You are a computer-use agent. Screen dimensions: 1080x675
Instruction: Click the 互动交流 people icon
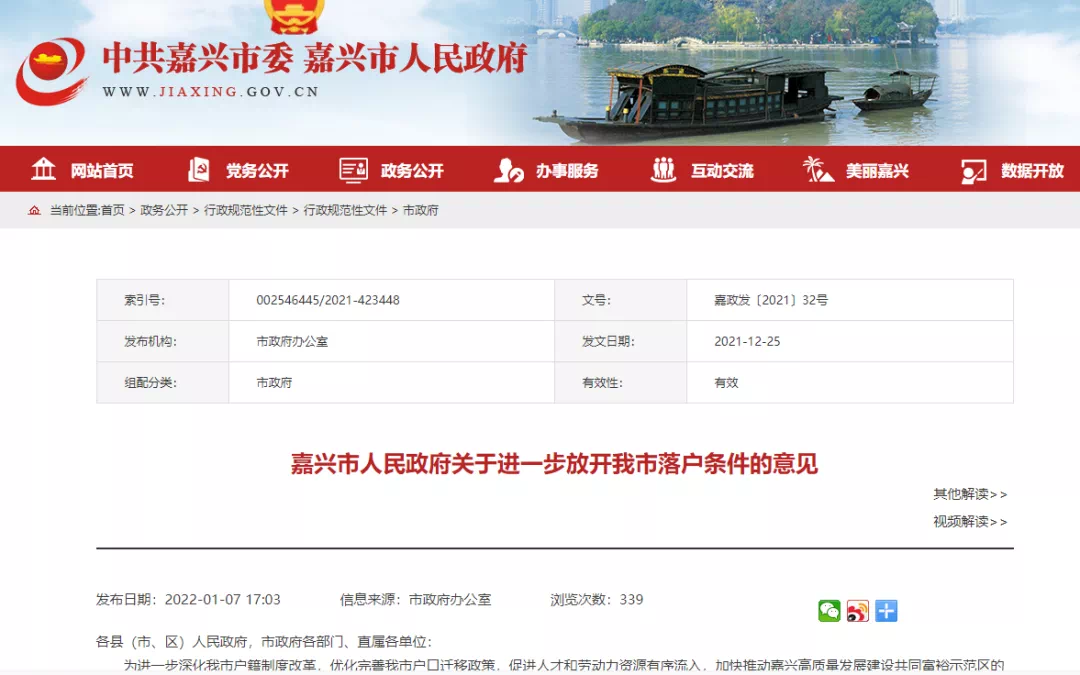(663, 170)
